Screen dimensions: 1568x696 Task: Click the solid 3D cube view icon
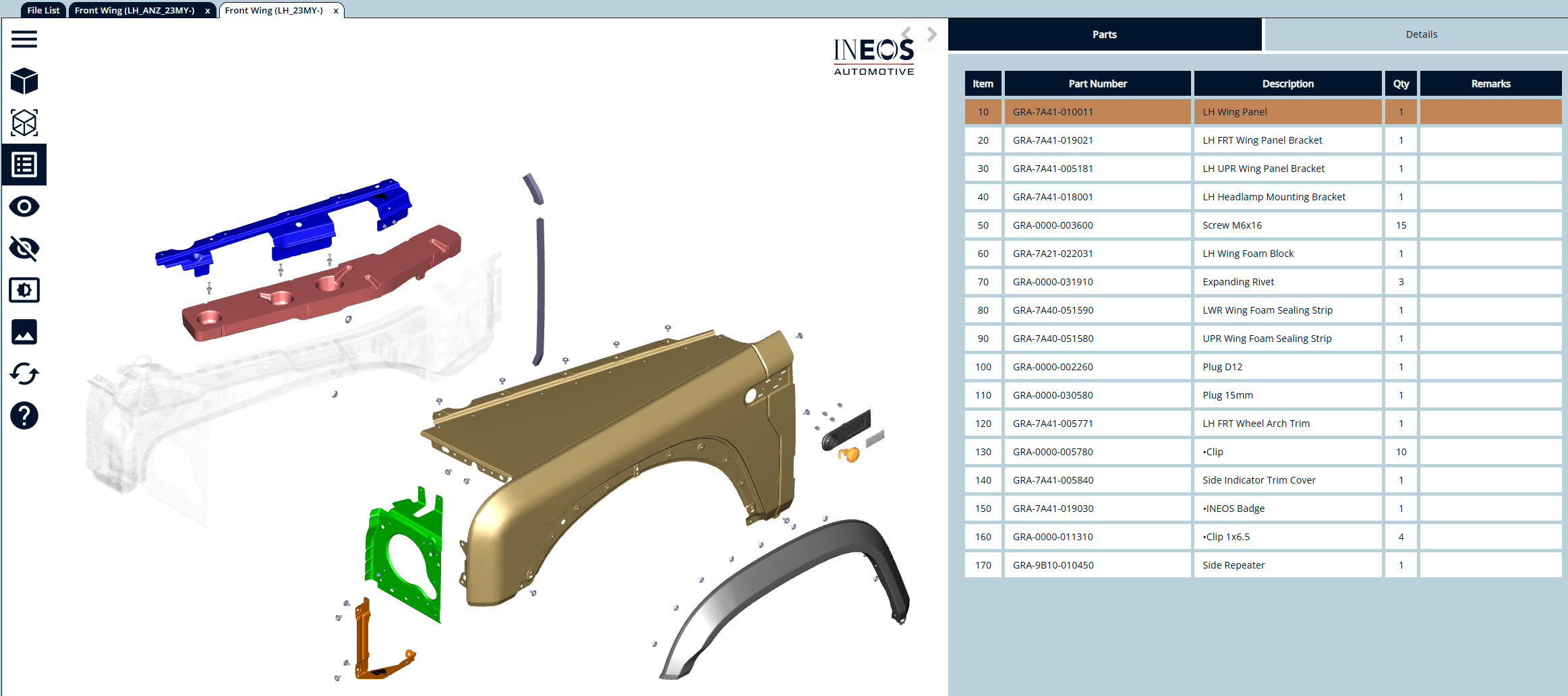(x=24, y=81)
